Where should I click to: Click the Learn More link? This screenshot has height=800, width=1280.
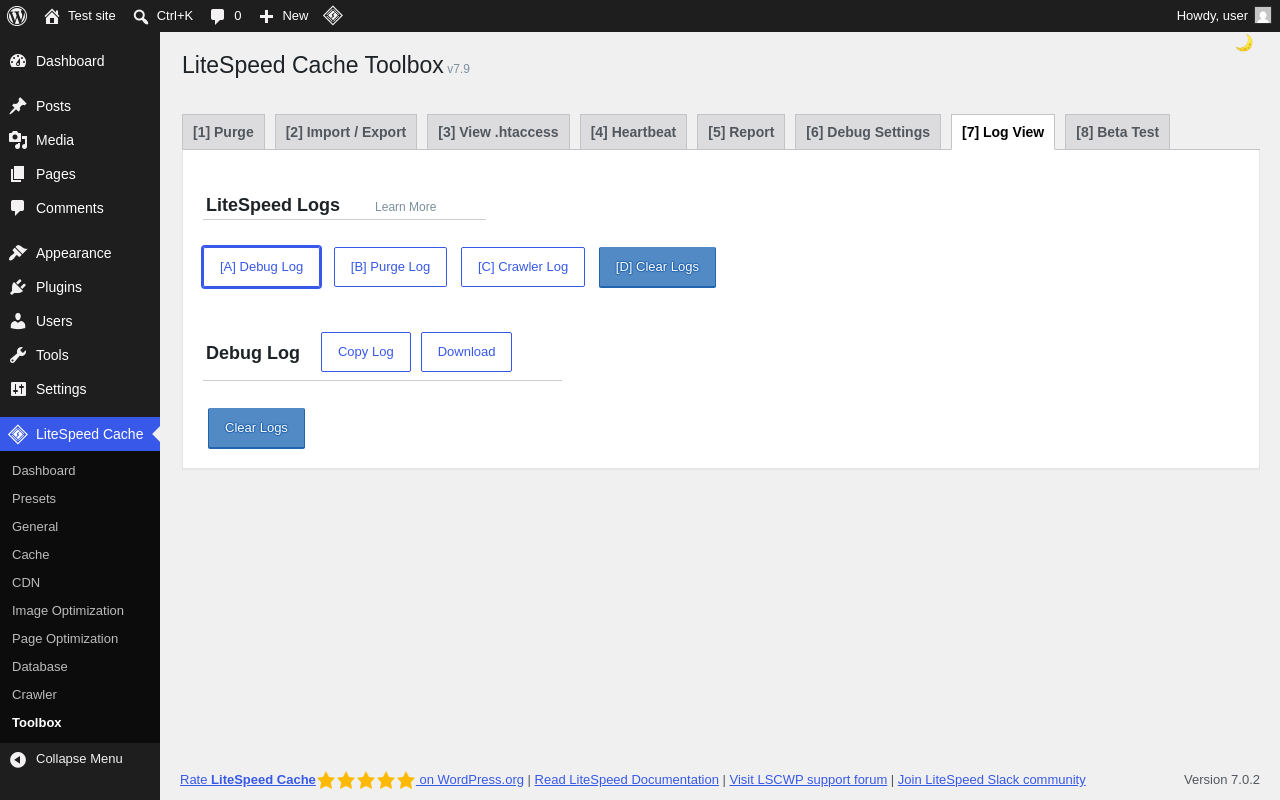click(406, 207)
